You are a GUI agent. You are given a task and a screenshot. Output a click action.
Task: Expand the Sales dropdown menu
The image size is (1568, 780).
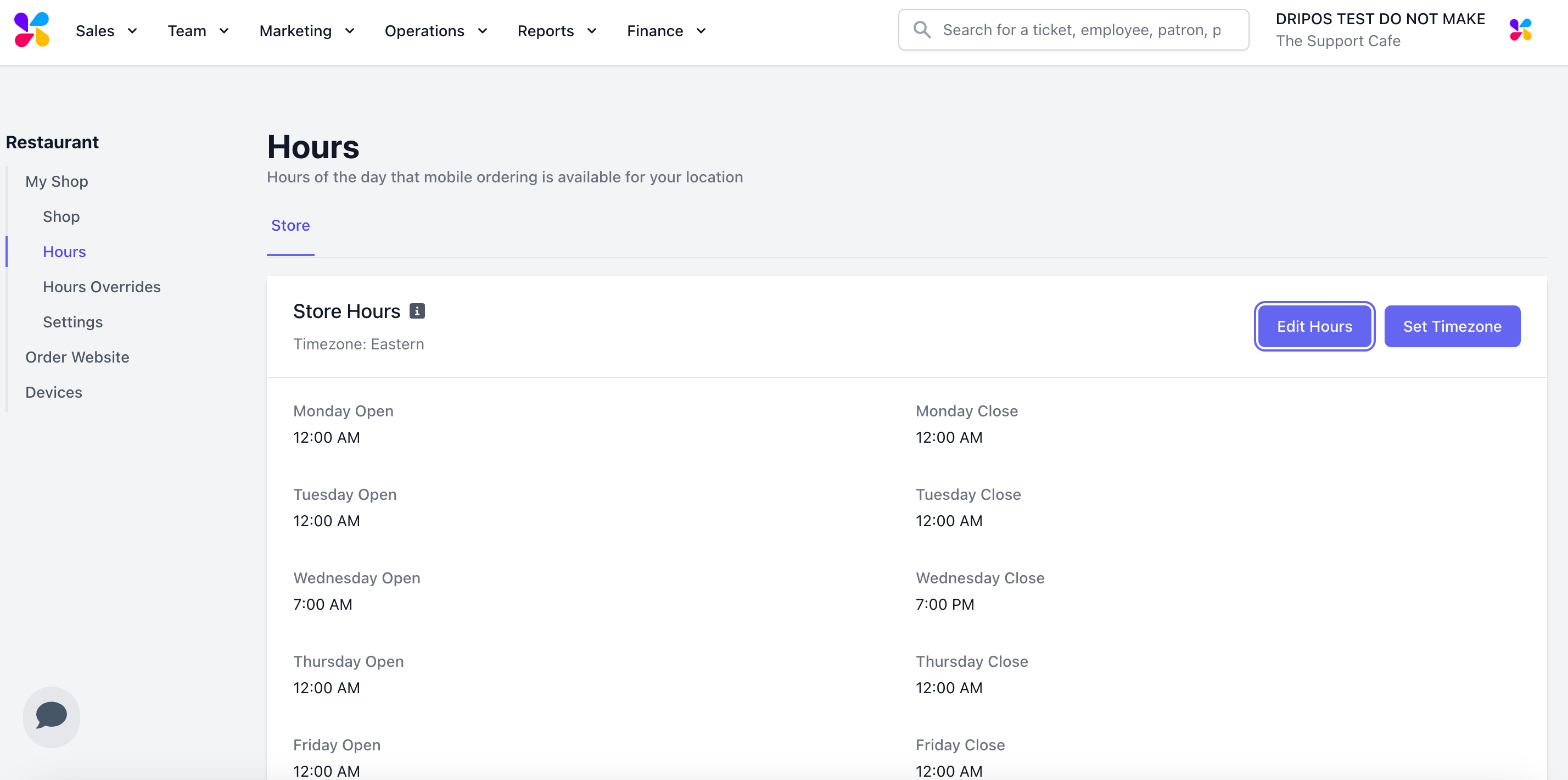coord(107,31)
